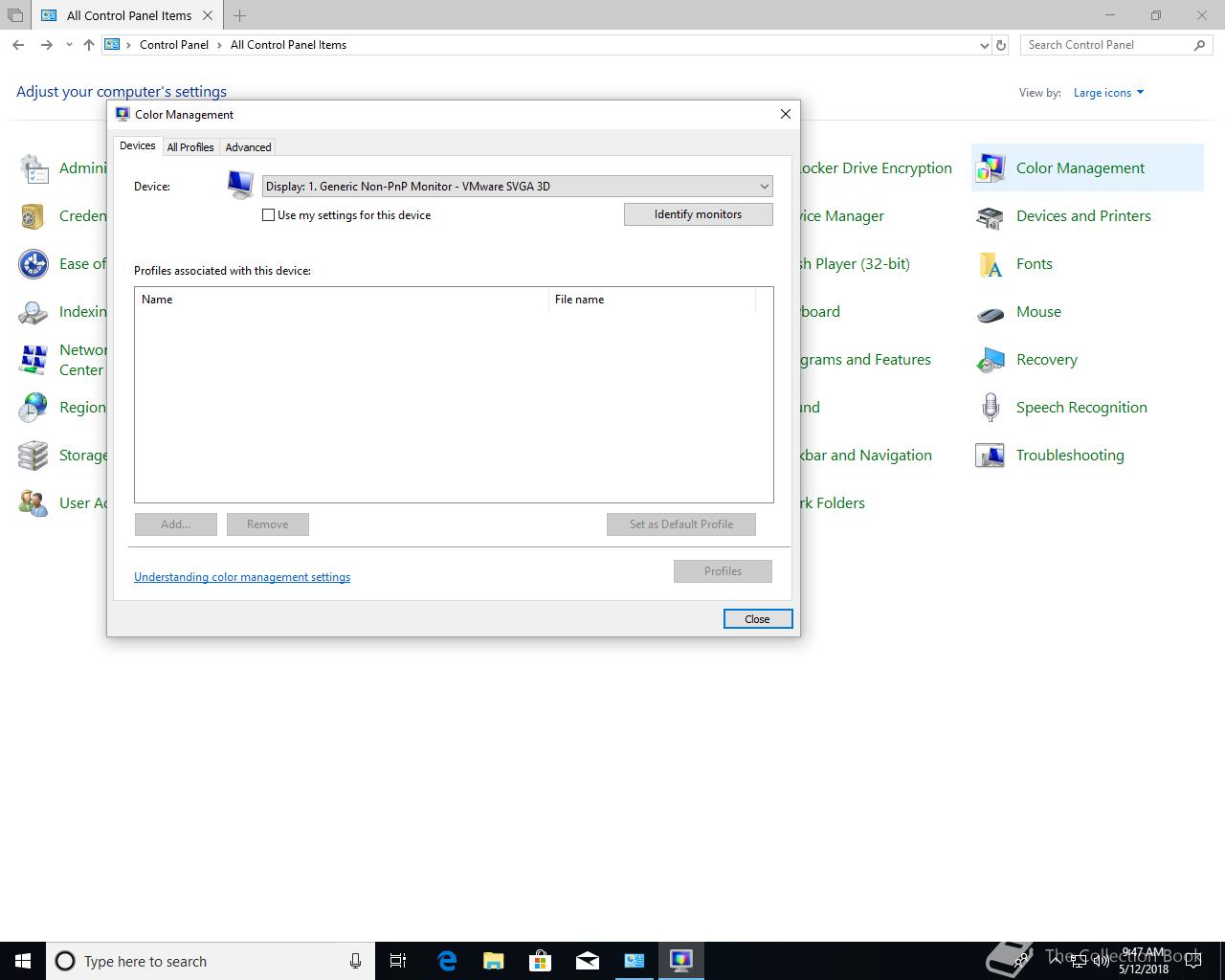Open Color Management icon in Control Panel
This screenshot has width=1225, height=980.
(990, 168)
